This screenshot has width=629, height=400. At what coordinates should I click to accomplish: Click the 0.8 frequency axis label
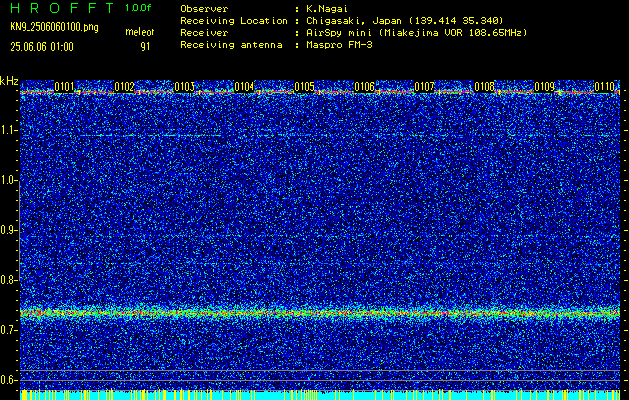coord(9,280)
